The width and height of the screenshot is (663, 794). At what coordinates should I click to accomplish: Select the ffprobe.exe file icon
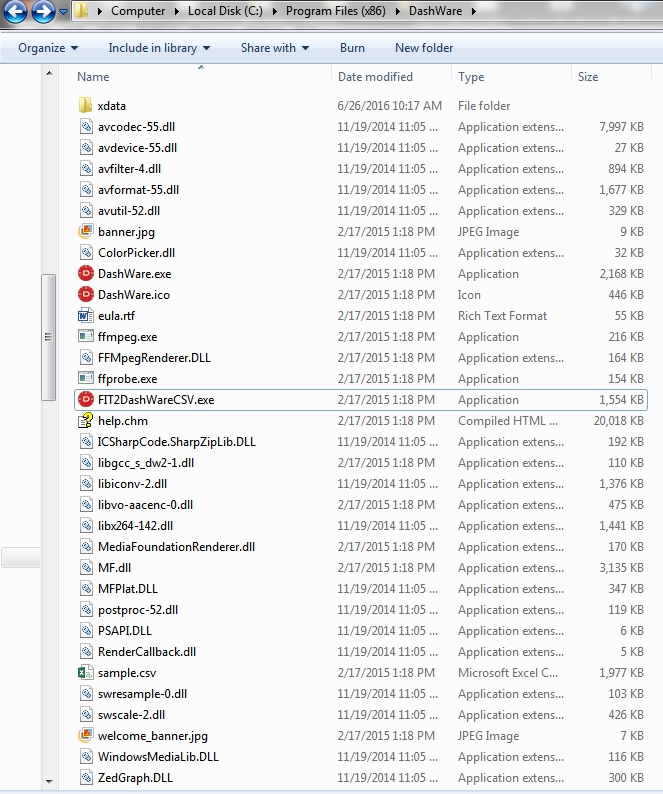(86, 378)
